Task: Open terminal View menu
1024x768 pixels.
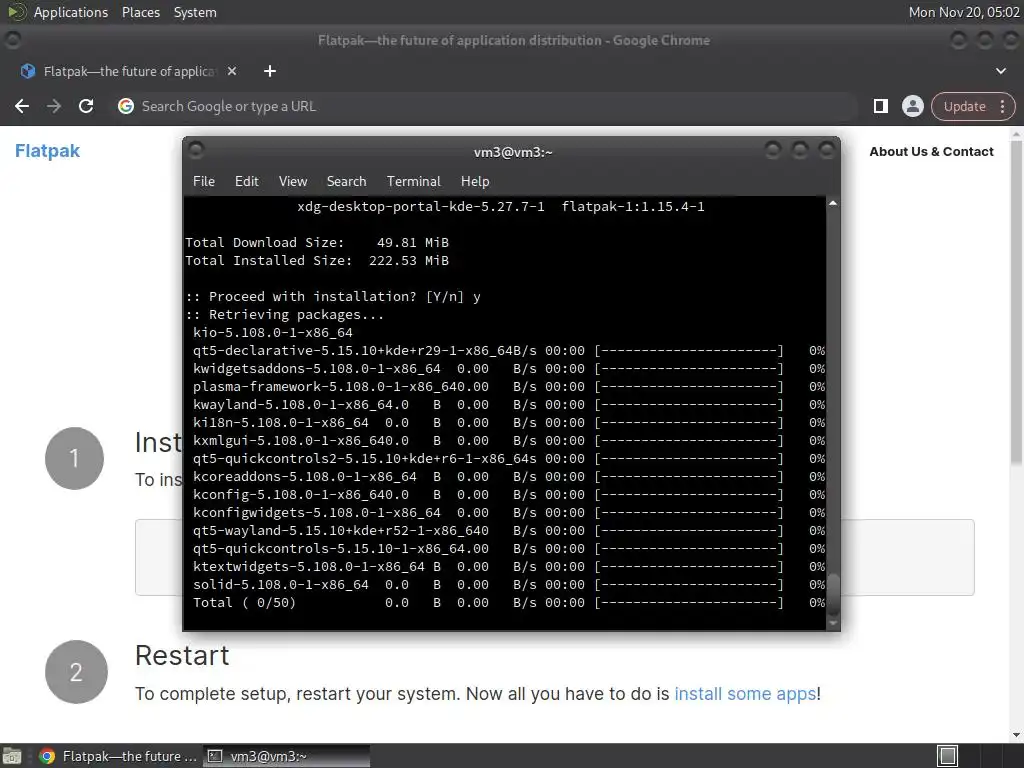Action: pos(293,182)
